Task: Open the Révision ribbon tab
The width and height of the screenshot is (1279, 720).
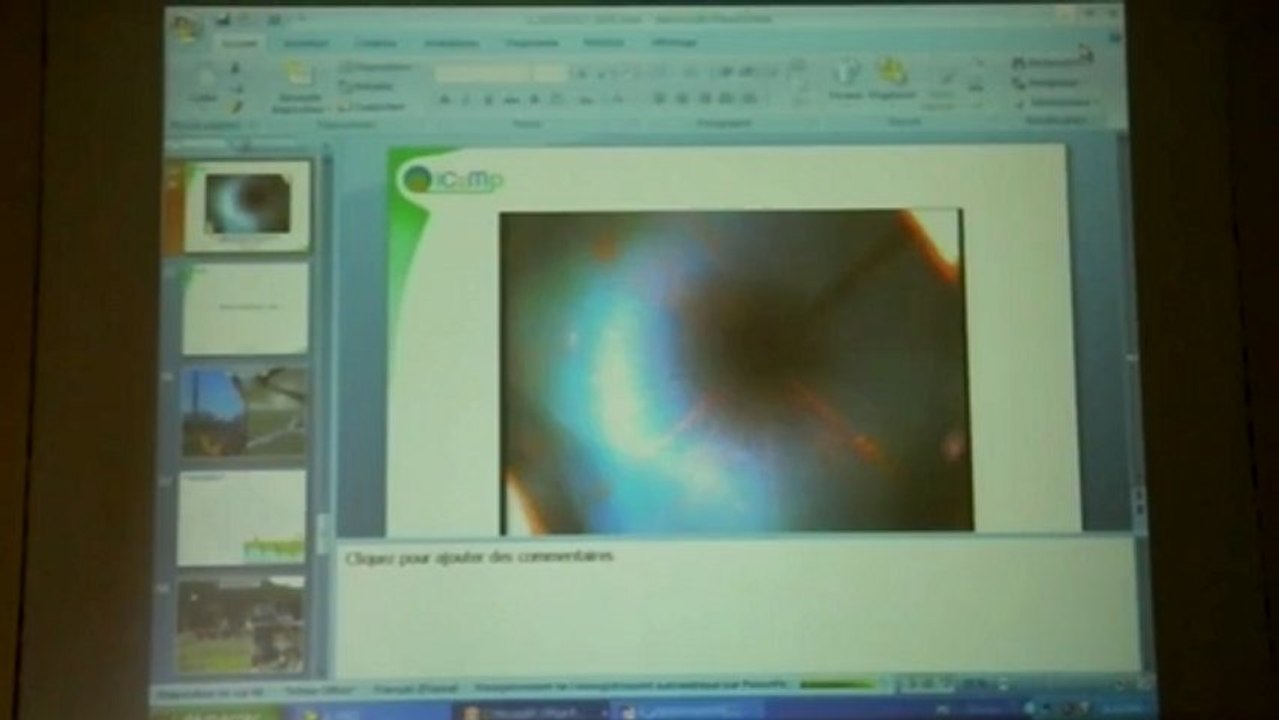Action: point(603,43)
